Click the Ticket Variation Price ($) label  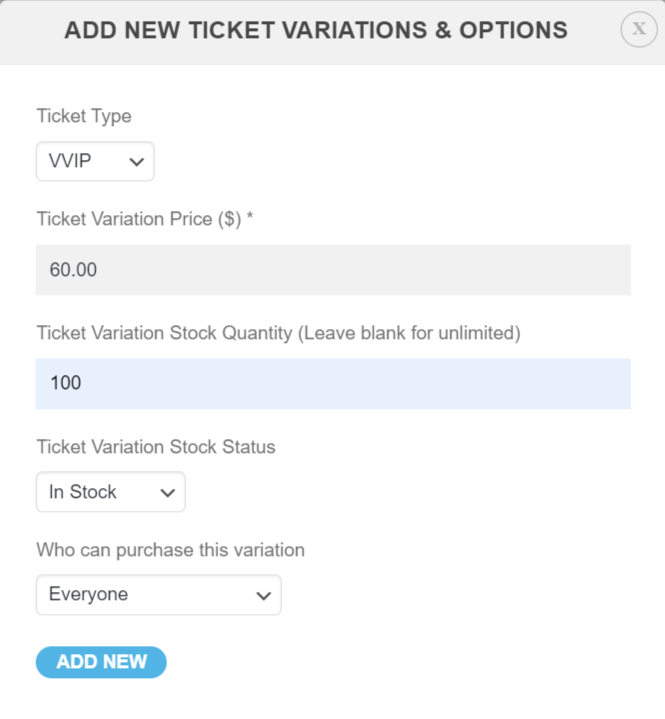click(x=139, y=219)
